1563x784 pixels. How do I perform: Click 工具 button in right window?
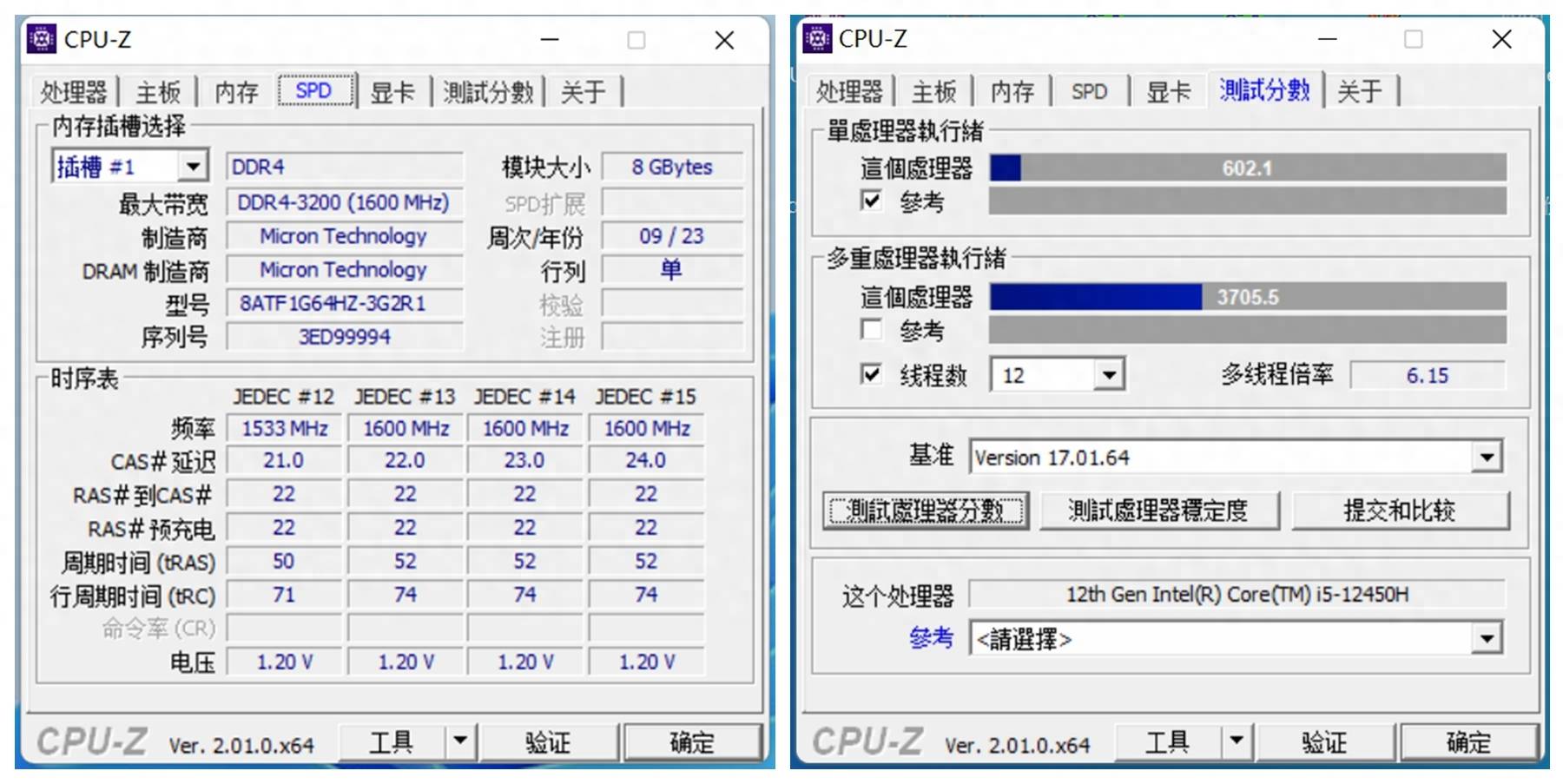pos(1167,742)
